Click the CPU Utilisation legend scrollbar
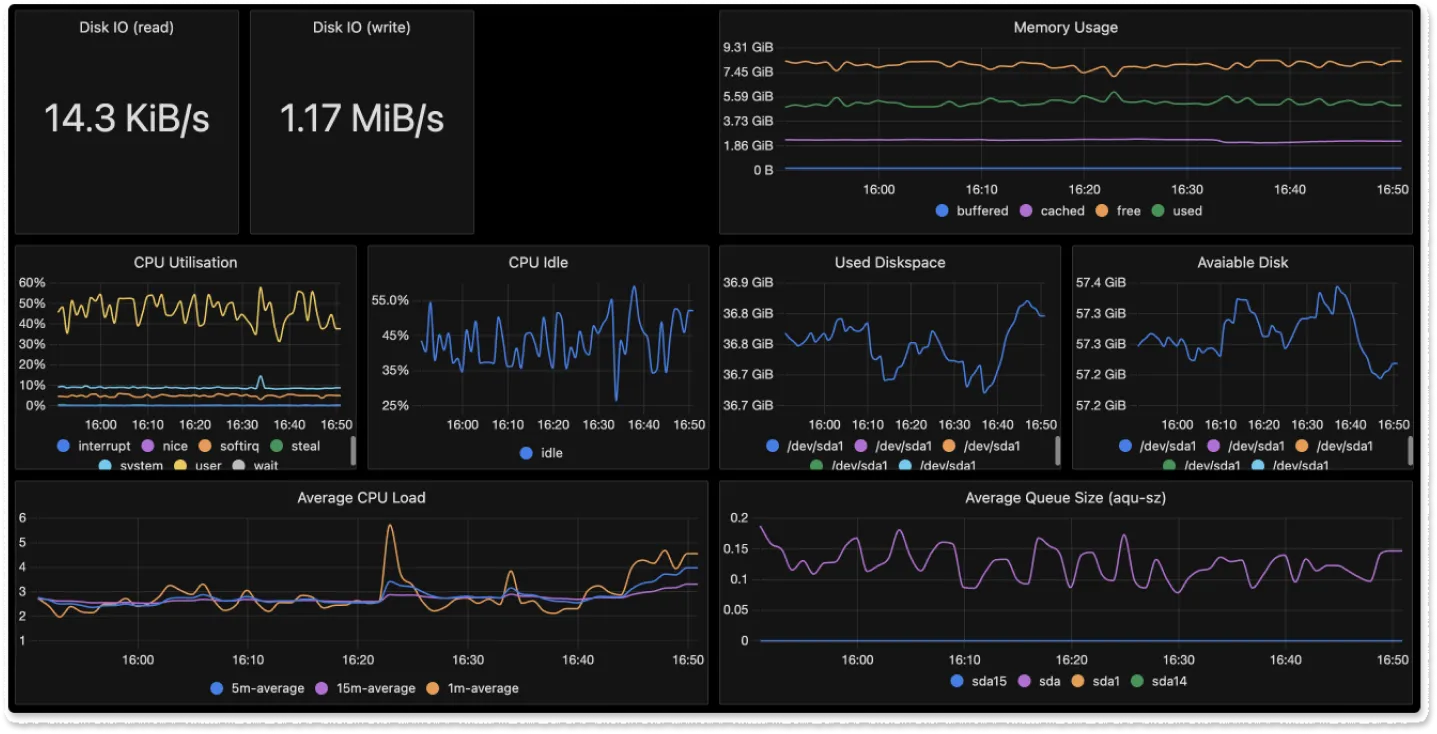This screenshot has height=734, width=1437. pyautogui.click(x=353, y=451)
